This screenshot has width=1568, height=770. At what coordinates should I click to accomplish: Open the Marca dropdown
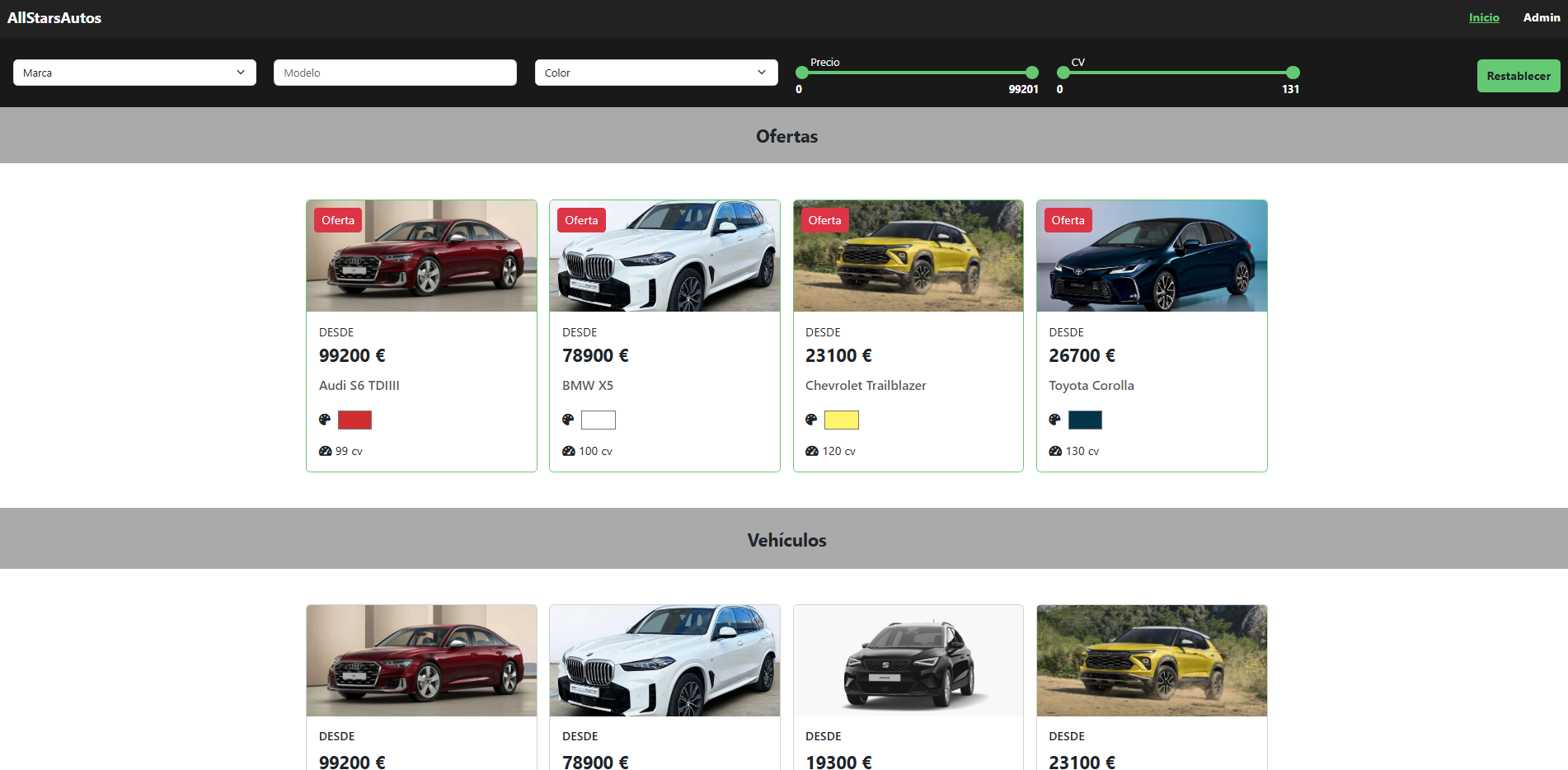pyautogui.click(x=134, y=73)
